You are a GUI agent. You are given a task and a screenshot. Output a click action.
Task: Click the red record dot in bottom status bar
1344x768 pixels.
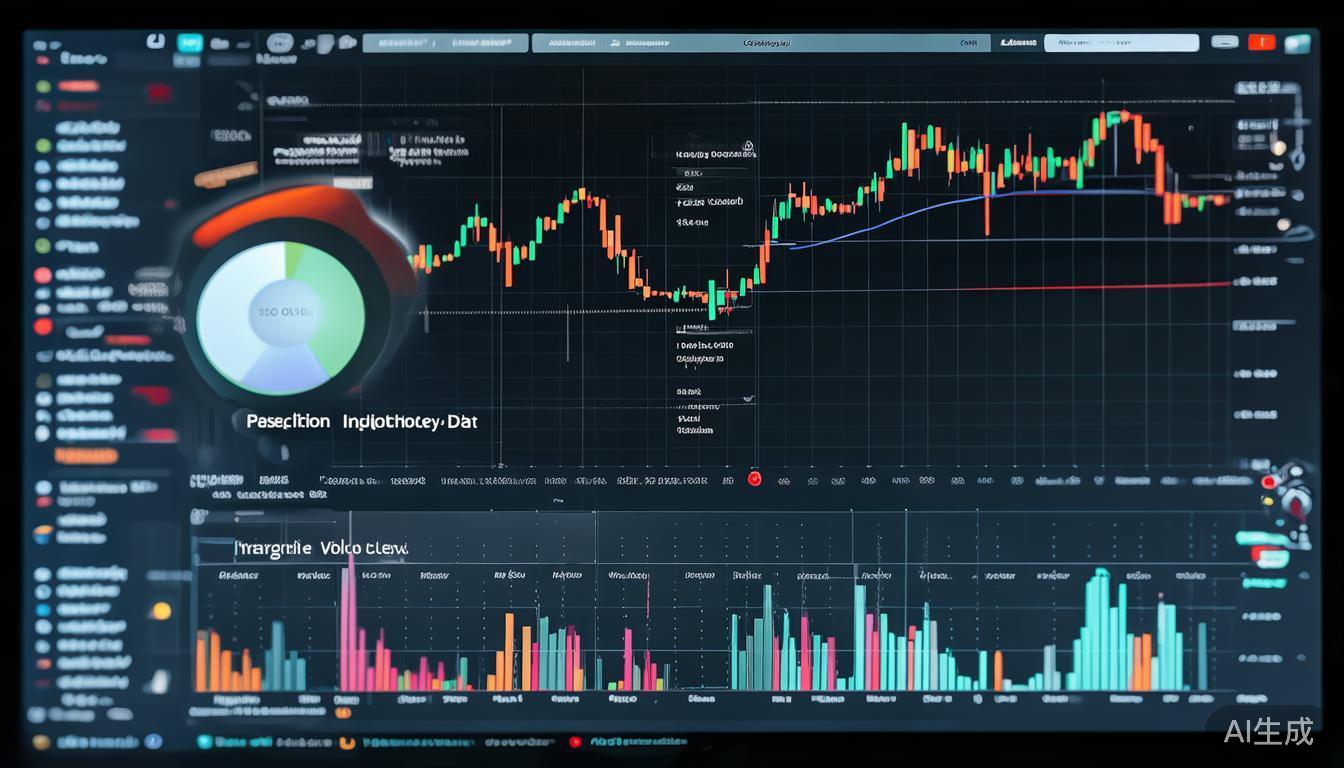575,742
